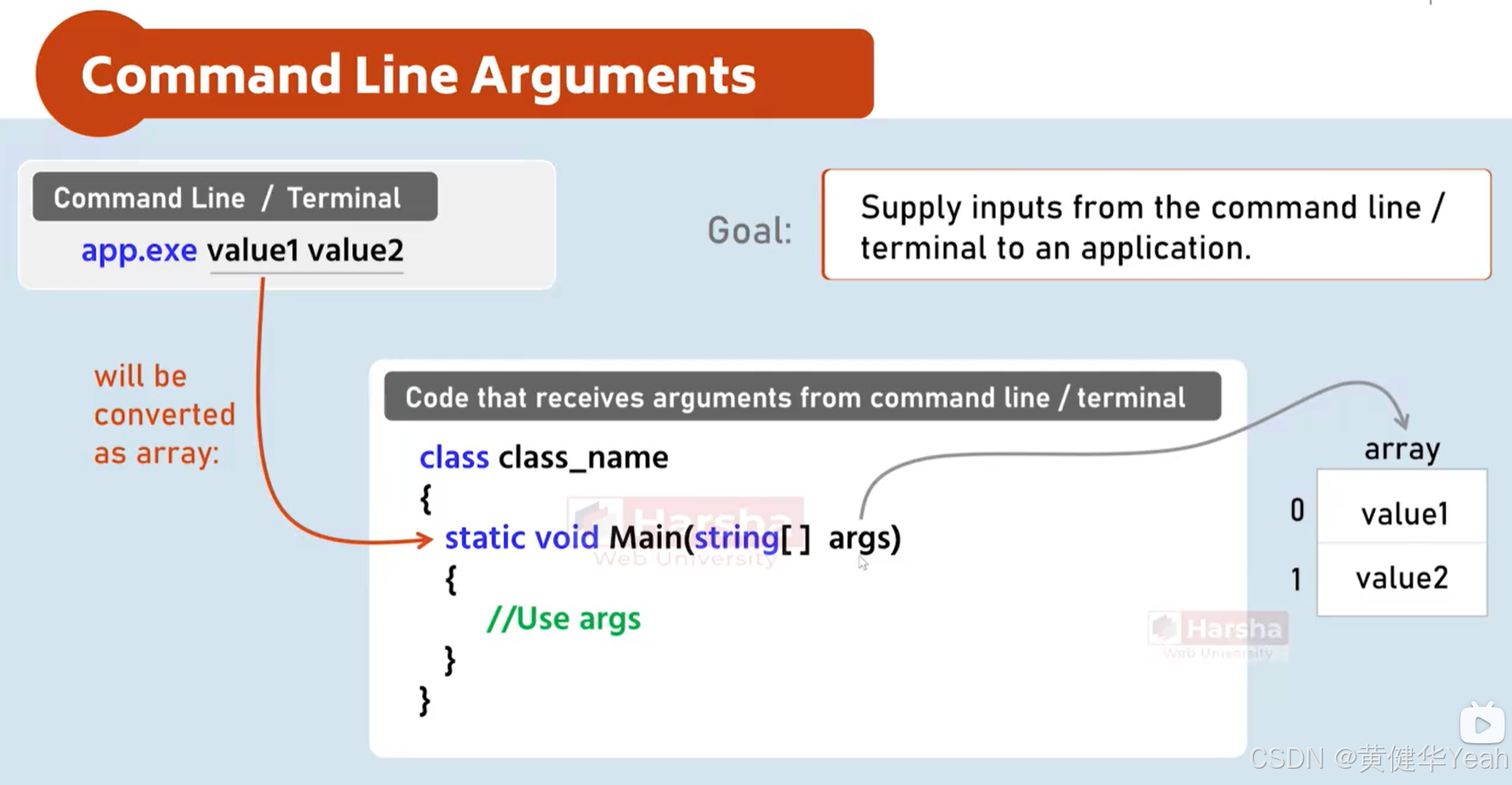This screenshot has width=1512, height=785.
Task: Select the "Command Line / Terminal" header
Action: tap(235, 197)
